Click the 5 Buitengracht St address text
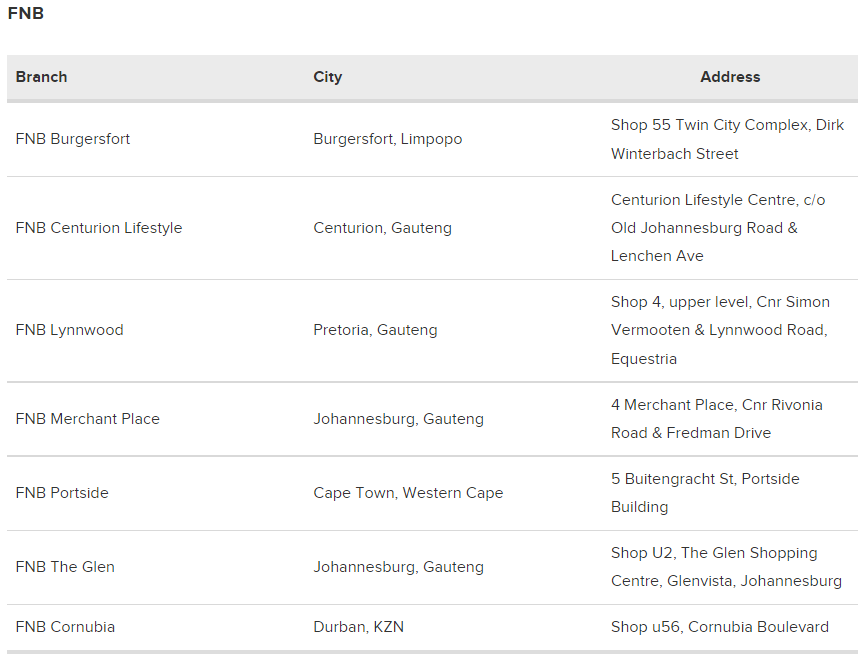 tap(705, 493)
